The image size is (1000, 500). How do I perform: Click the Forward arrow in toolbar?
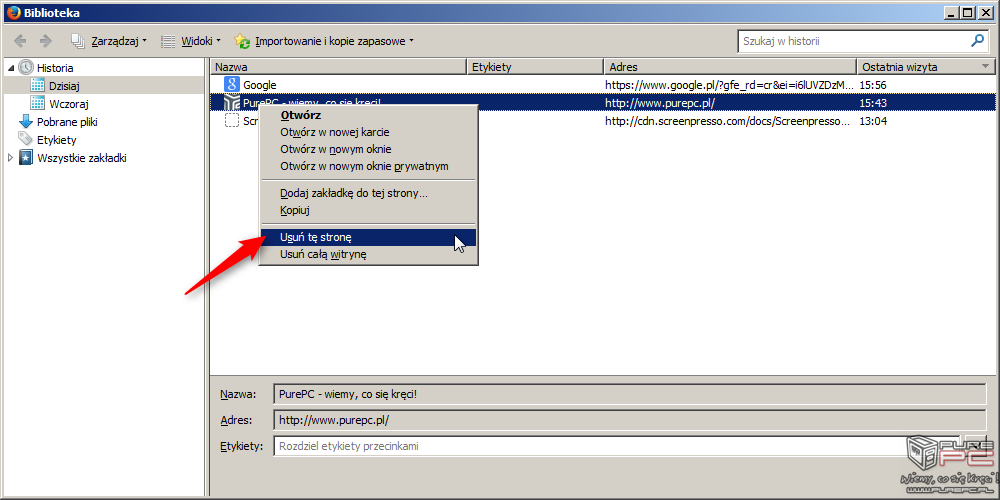[45, 41]
